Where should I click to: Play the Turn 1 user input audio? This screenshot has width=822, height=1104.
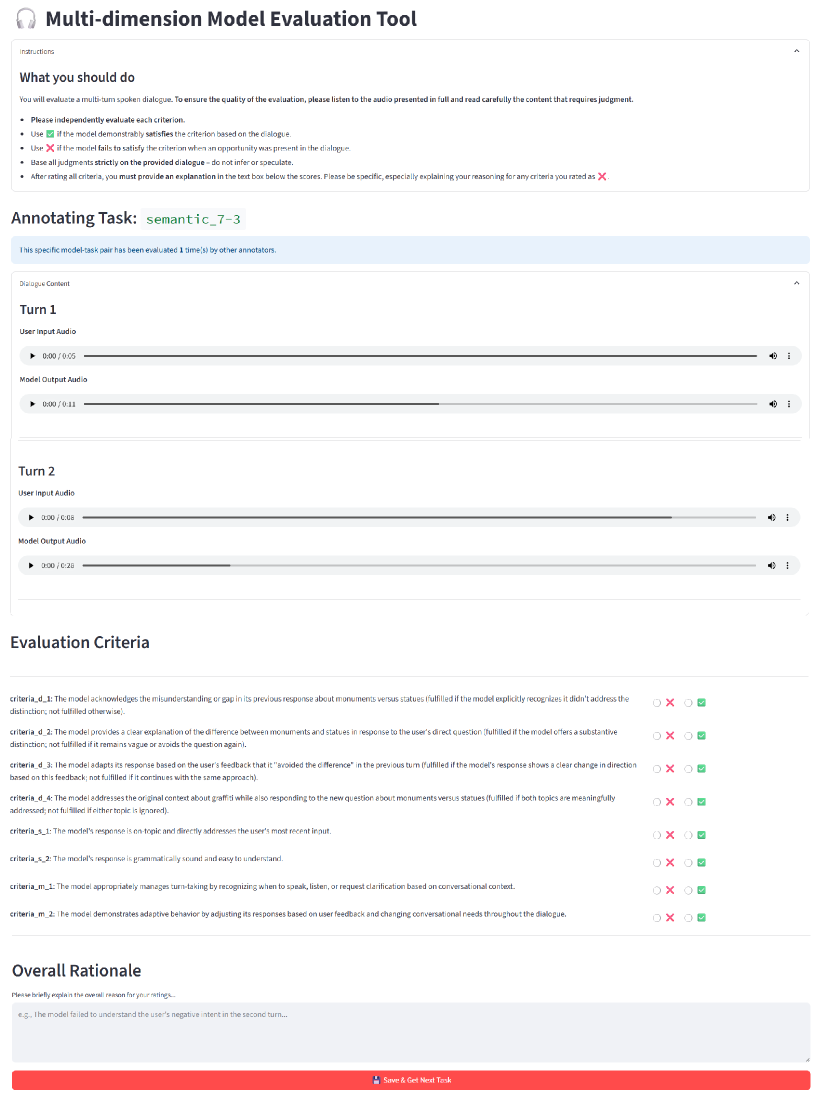click(32, 356)
